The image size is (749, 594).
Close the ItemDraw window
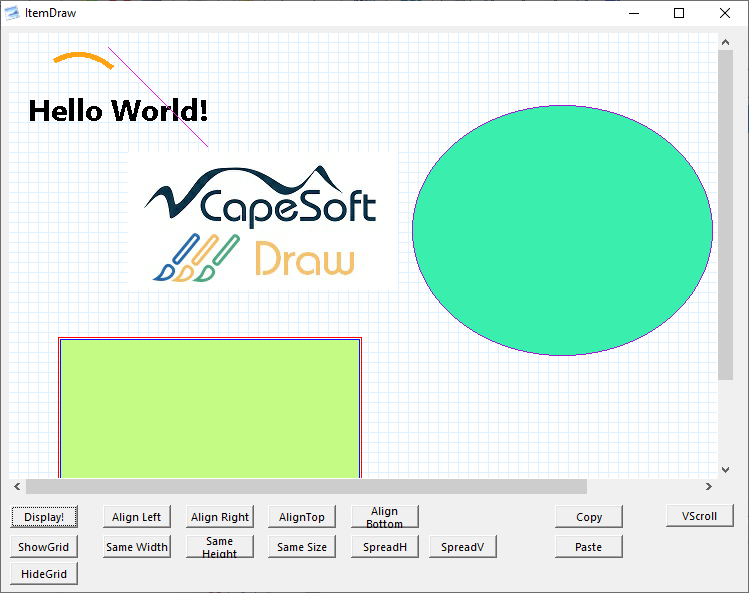725,13
